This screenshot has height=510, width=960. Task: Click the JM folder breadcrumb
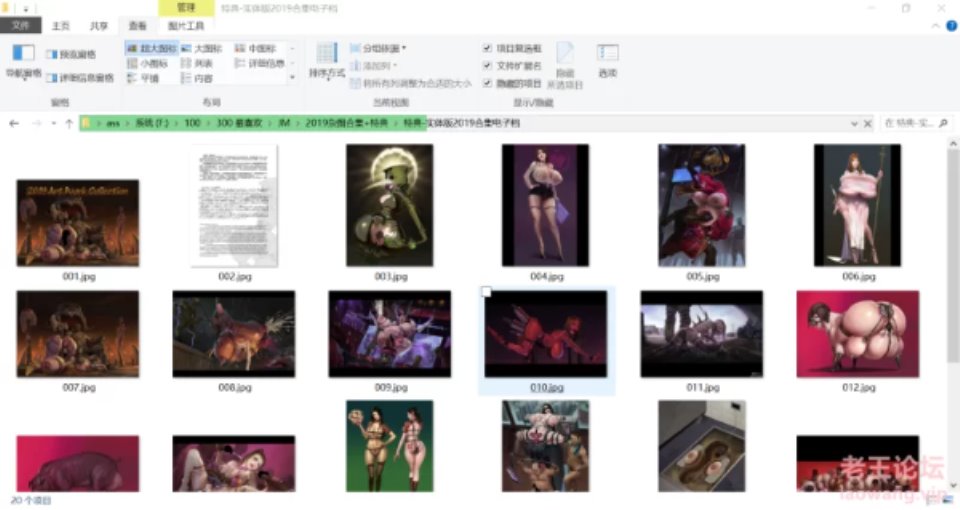284,123
